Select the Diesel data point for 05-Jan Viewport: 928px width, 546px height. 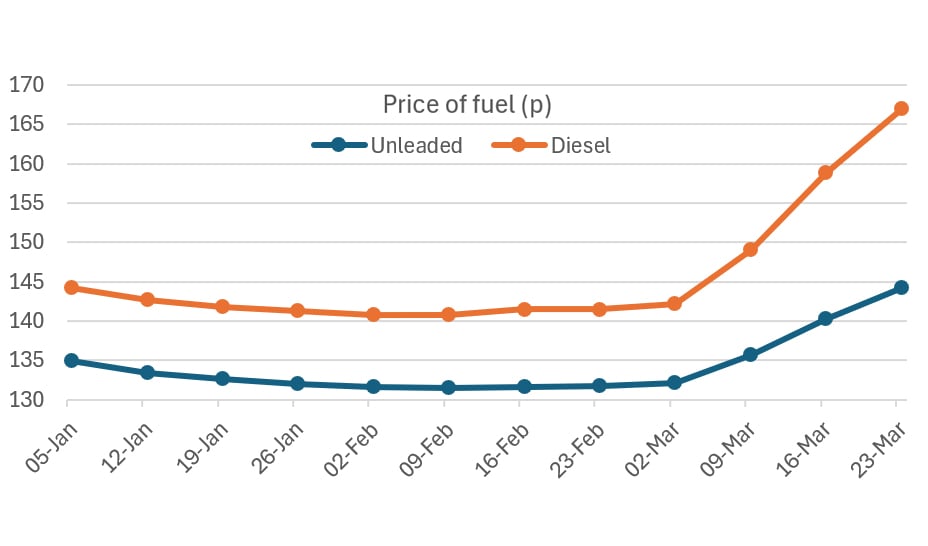point(72,287)
